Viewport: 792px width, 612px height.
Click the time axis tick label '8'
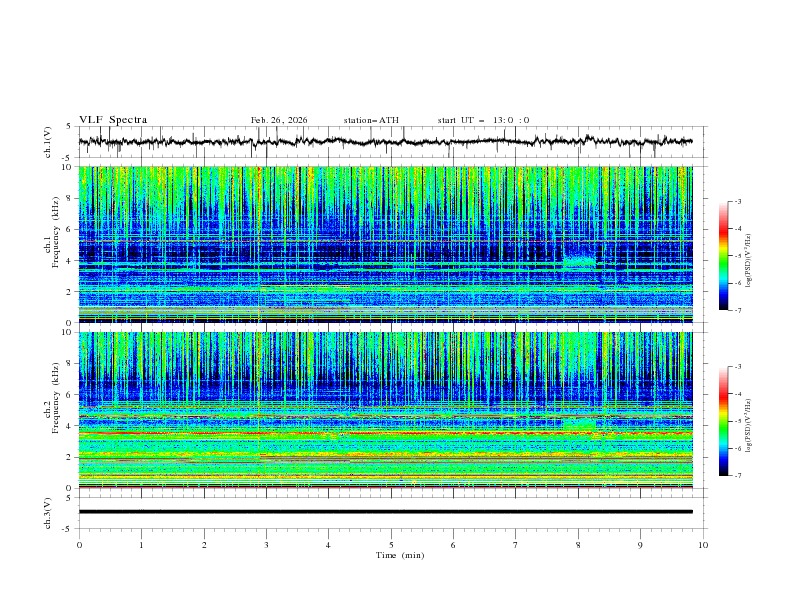(578, 545)
